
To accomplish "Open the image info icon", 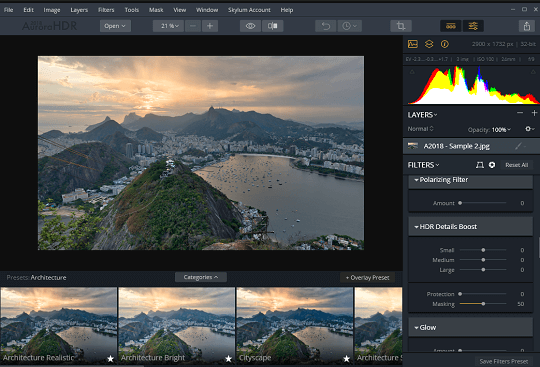I will [x=445, y=44].
